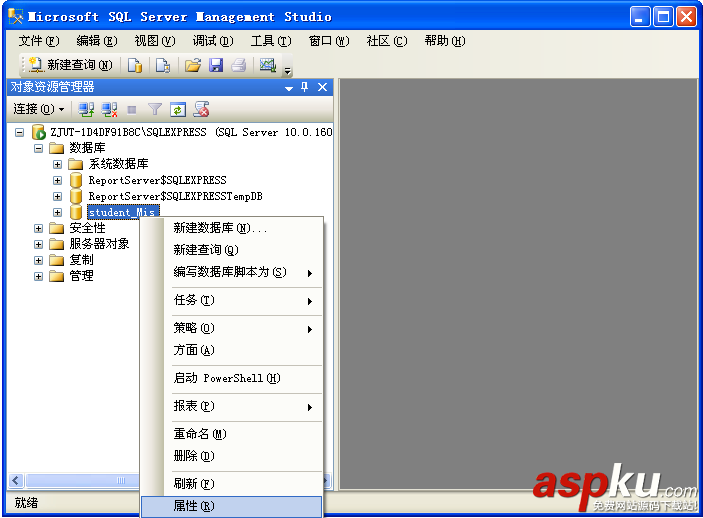Image resolution: width=703 pixels, height=518 pixels.
Task: Click the new database engine query icon
Action: tap(135, 65)
